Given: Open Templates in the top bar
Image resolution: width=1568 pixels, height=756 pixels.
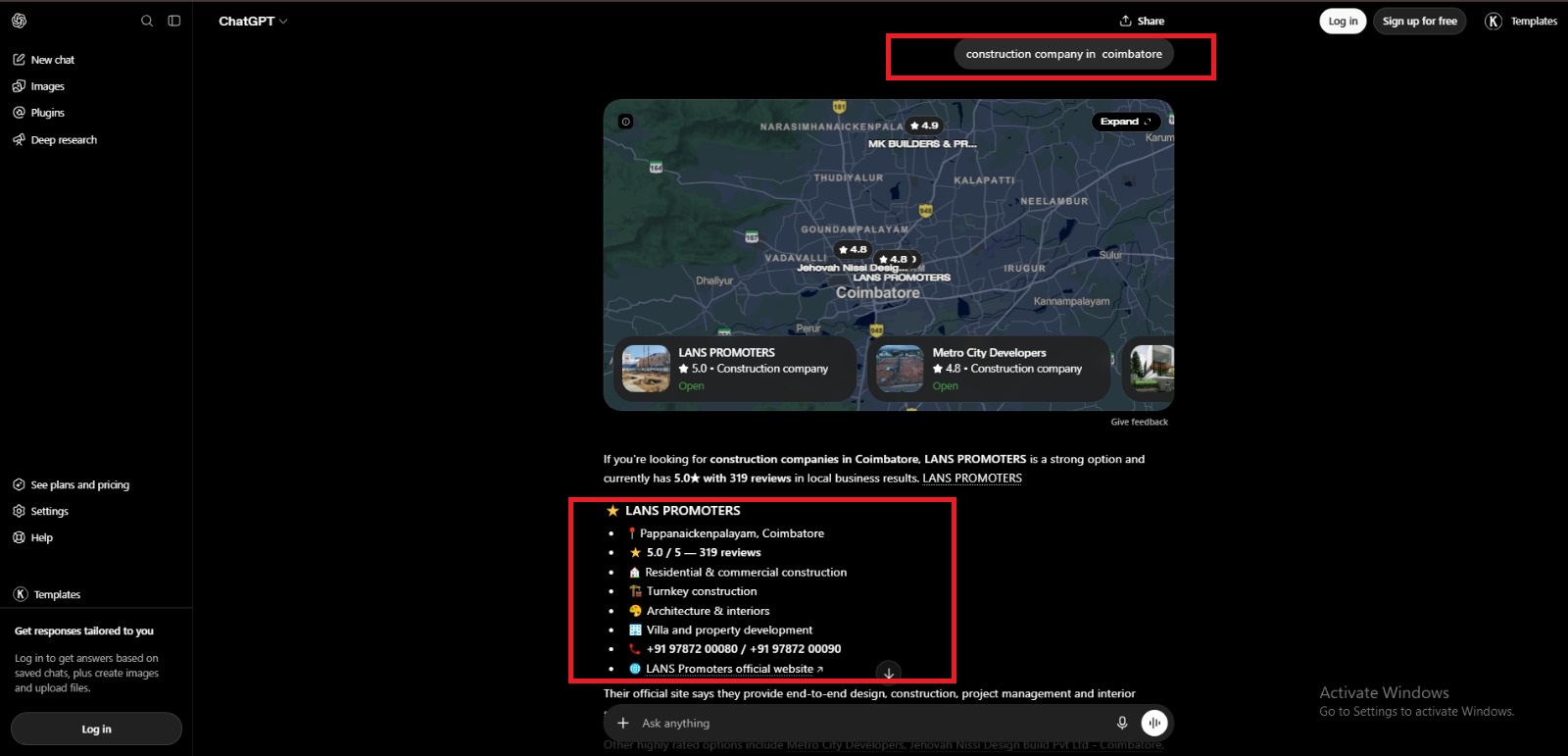Looking at the screenshot, I should 1521,21.
